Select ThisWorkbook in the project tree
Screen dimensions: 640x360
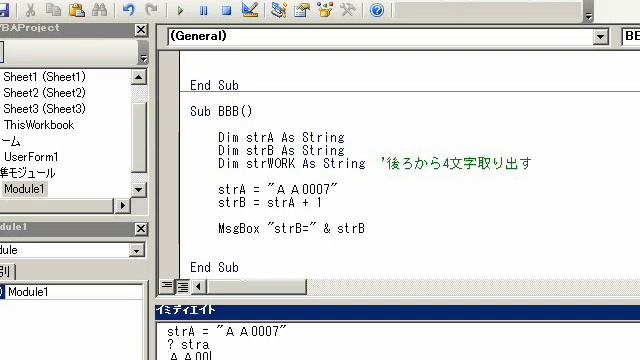click(x=39, y=125)
